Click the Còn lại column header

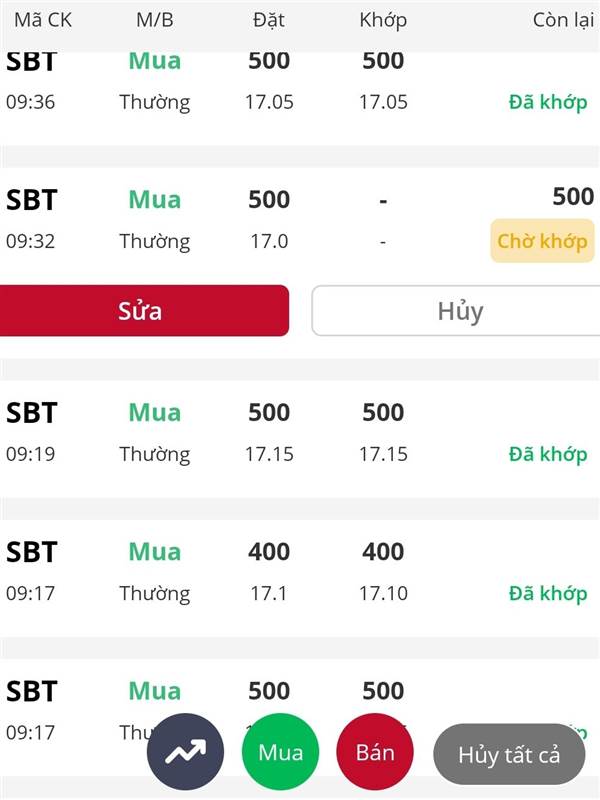coord(563,20)
